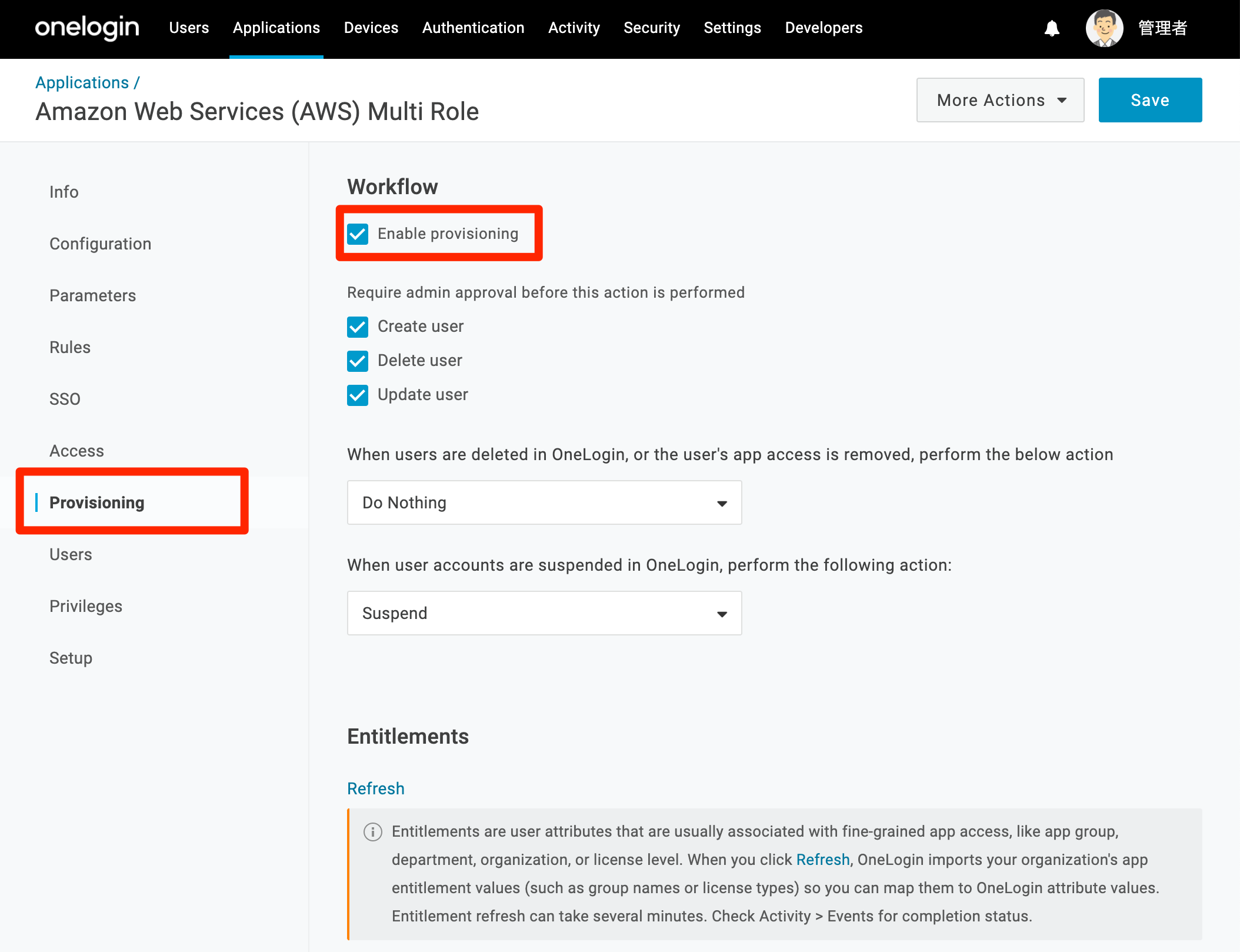Click the OneLogin logo
Screen dimensions: 1240x952
point(87,28)
